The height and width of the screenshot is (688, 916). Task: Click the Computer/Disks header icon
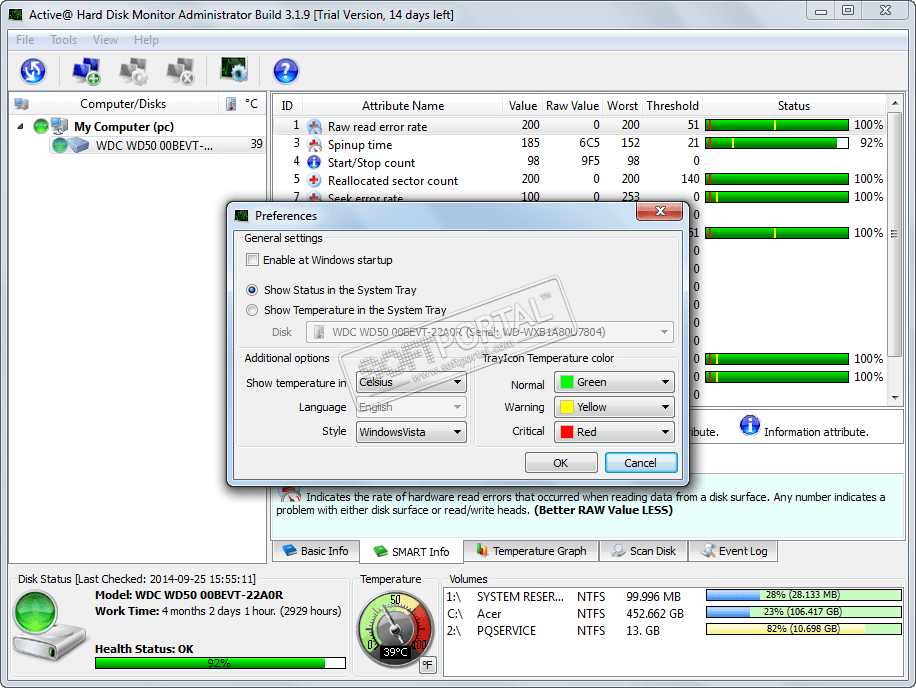(x=22, y=104)
